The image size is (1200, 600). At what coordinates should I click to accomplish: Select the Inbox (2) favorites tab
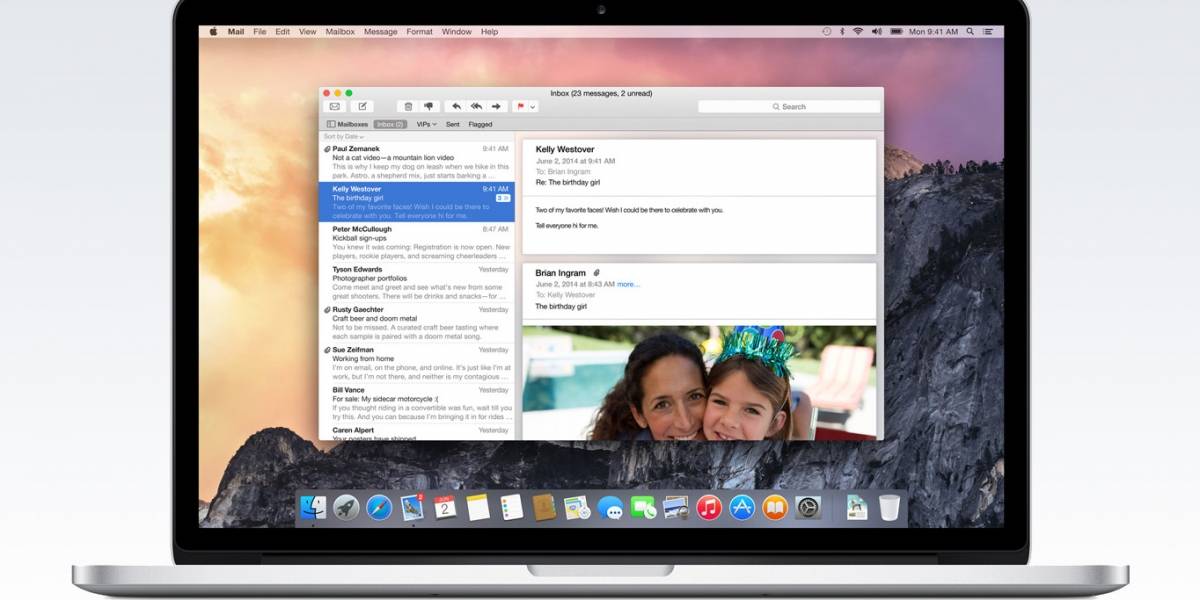tap(390, 125)
